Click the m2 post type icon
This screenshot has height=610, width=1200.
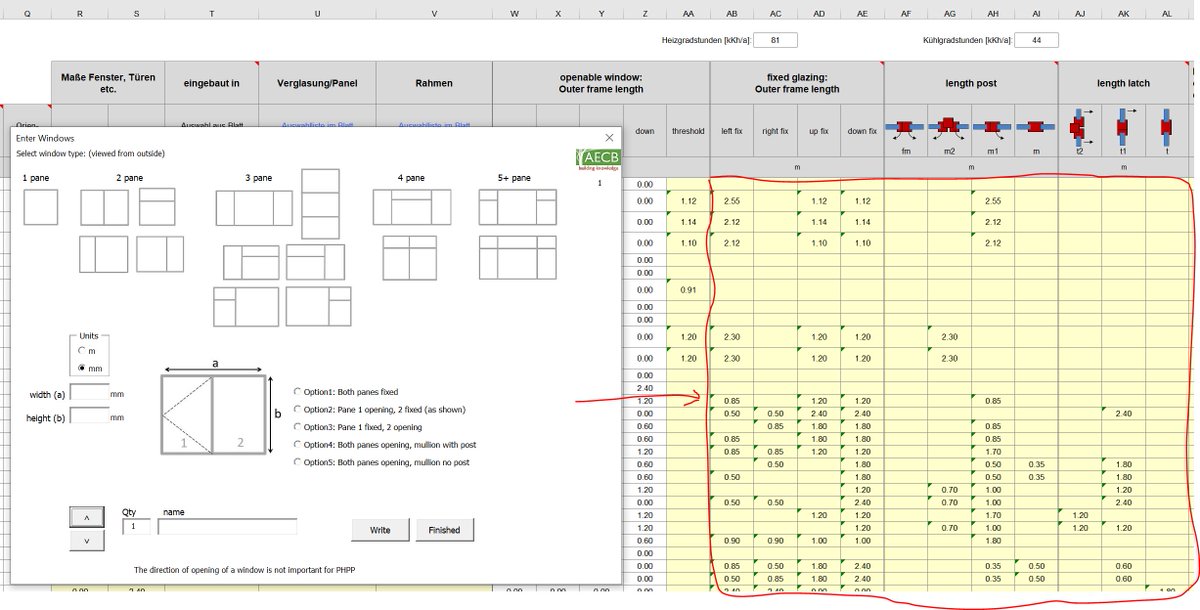[947, 129]
